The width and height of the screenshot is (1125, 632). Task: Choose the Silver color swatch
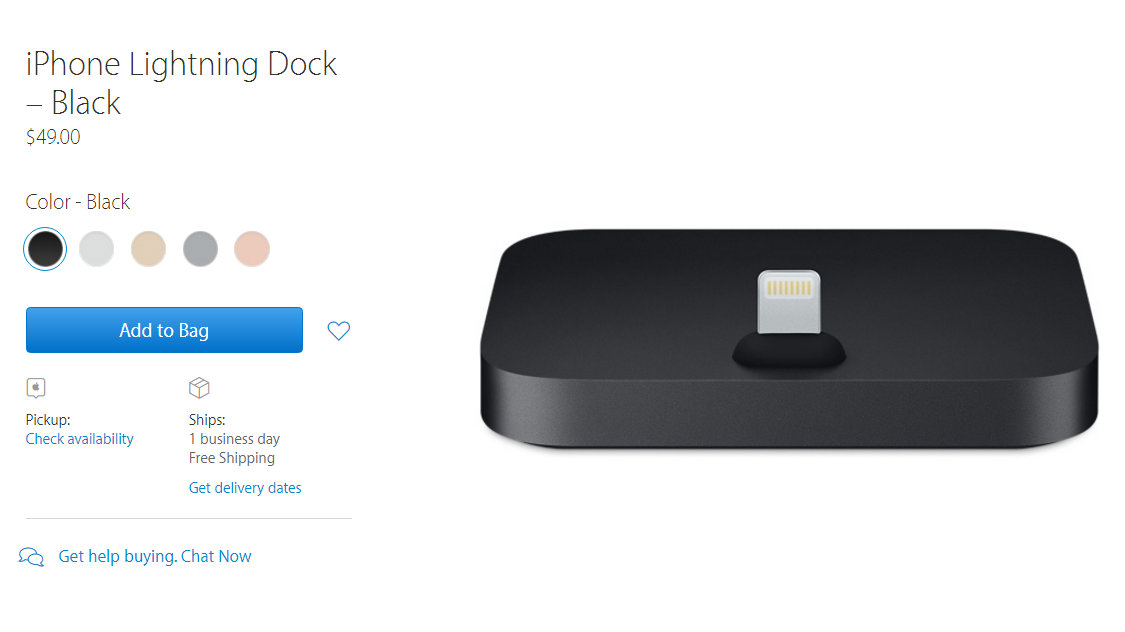(97, 249)
